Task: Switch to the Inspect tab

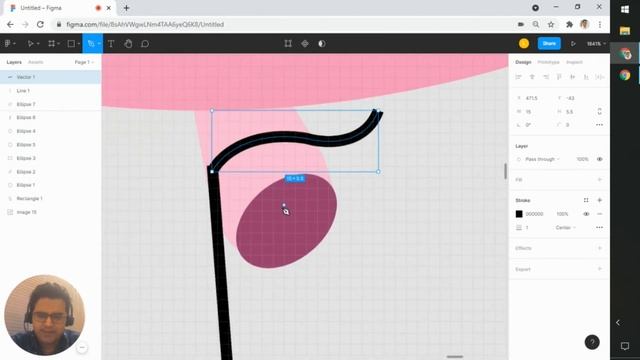Action: coord(574,62)
